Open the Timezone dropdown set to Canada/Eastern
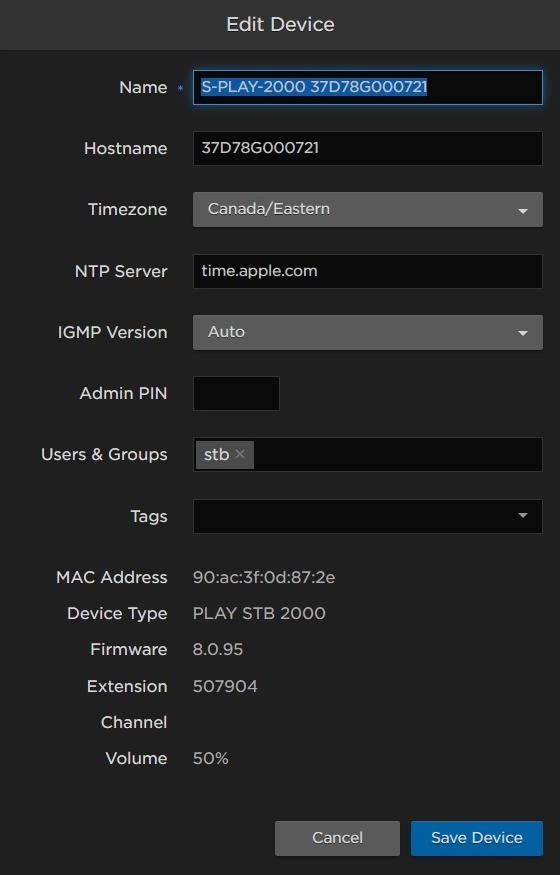The image size is (560, 875). pyautogui.click(x=368, y=209)
